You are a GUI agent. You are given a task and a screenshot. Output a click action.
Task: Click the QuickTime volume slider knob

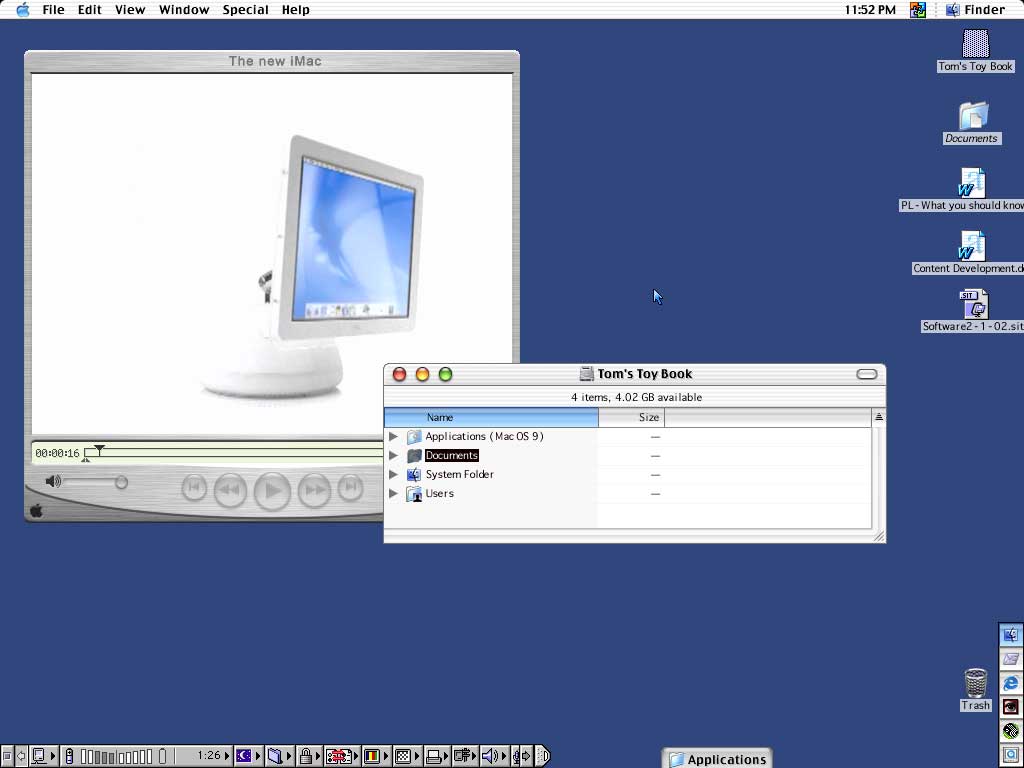[121, 483]
